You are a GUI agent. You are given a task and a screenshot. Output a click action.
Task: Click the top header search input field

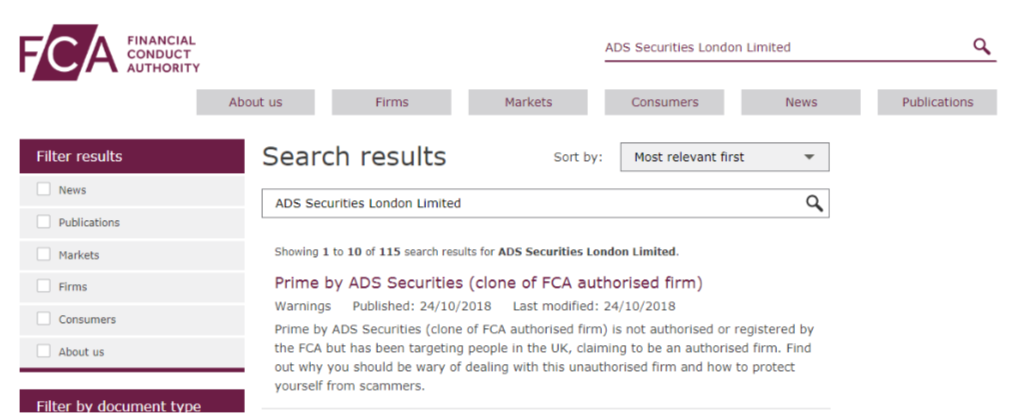click(x=785, y=47)
